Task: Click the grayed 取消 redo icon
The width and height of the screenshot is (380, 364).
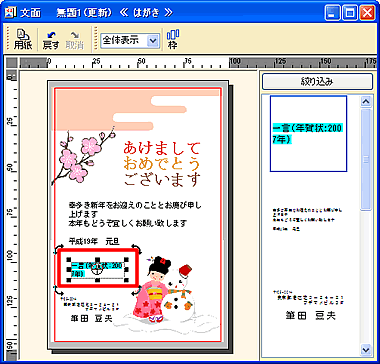Action: [74, 40]
